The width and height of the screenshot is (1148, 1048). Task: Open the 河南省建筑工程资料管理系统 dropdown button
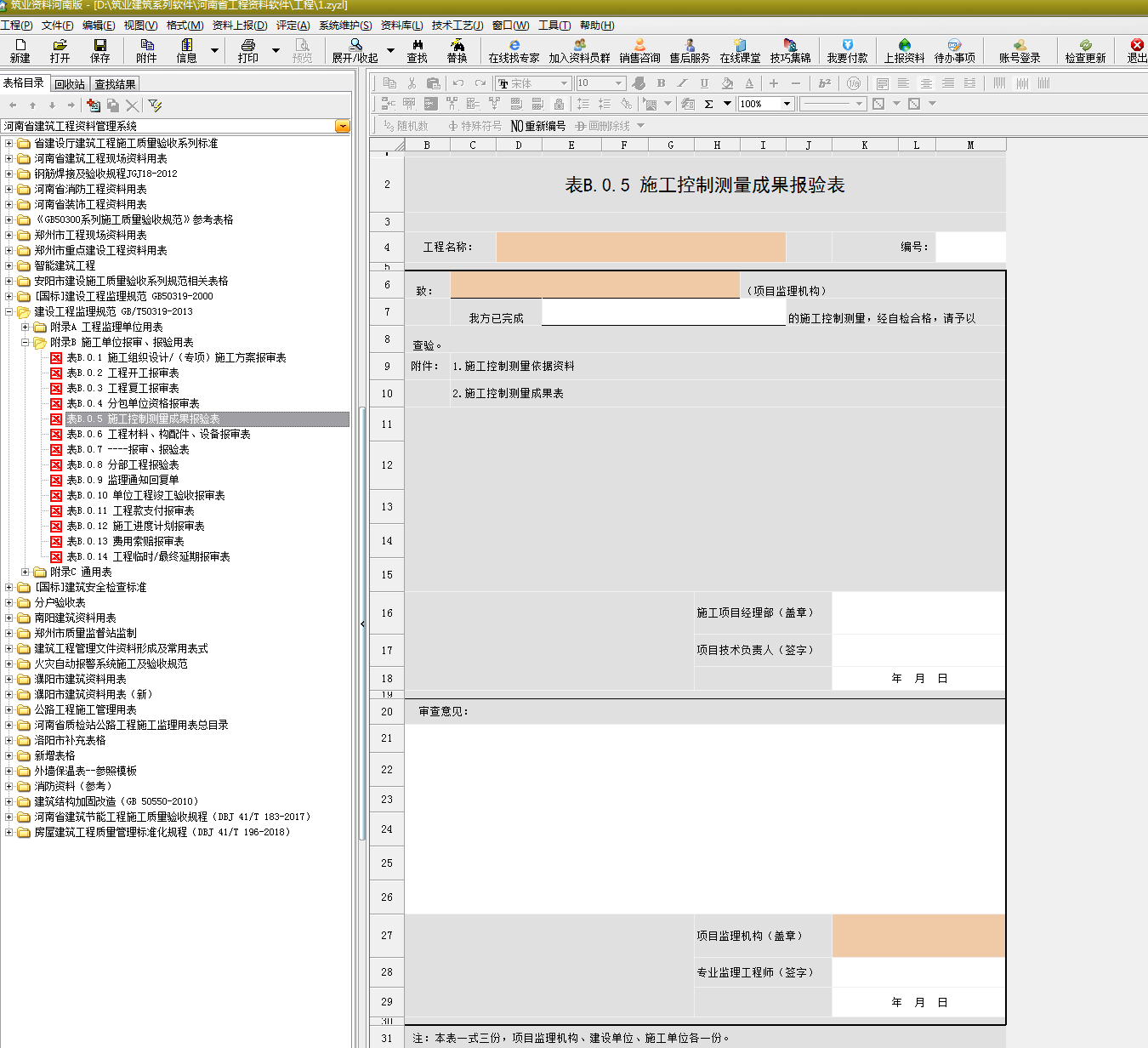pos(343,126)
